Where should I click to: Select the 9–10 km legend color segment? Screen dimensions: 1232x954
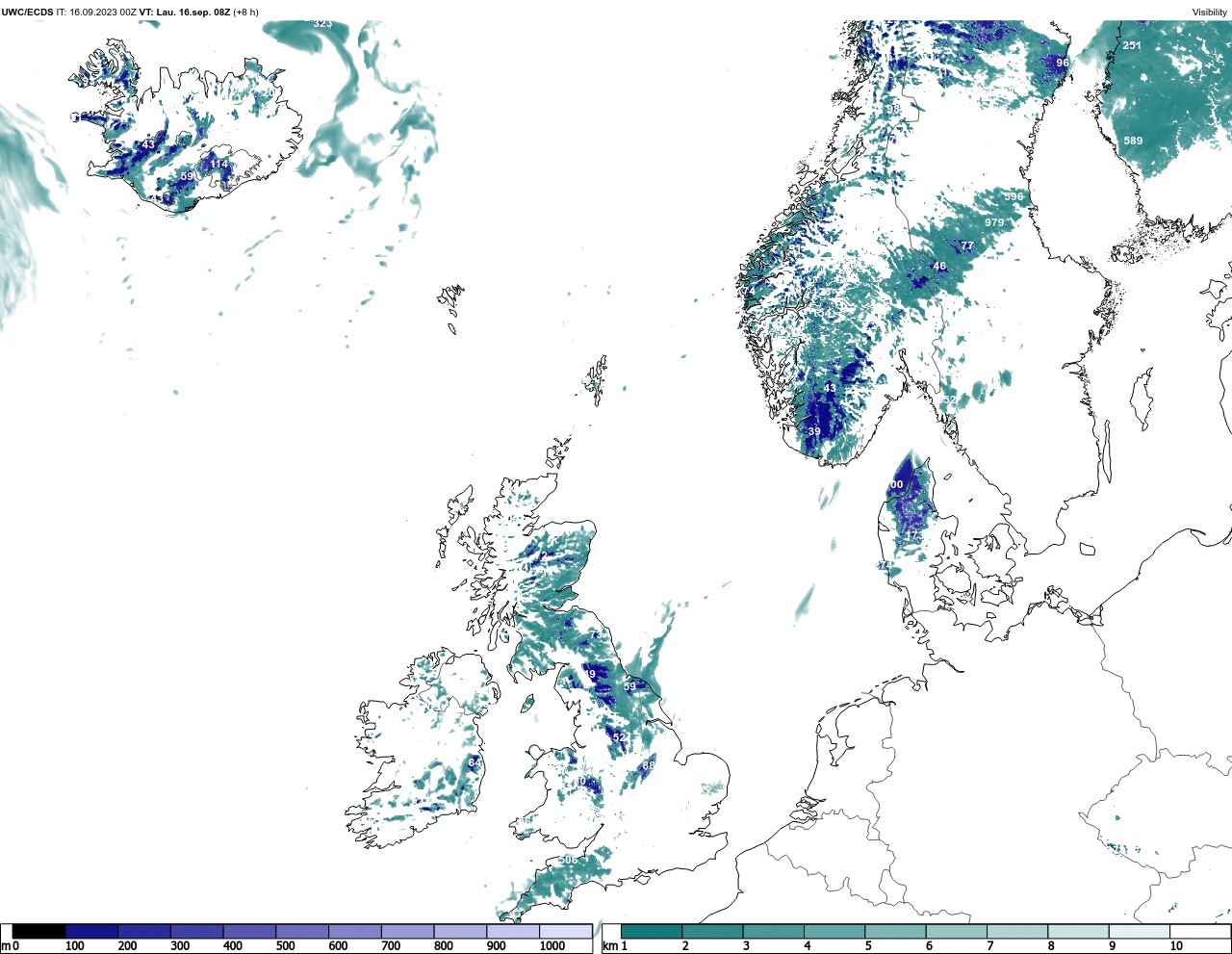coord(1139,931)
